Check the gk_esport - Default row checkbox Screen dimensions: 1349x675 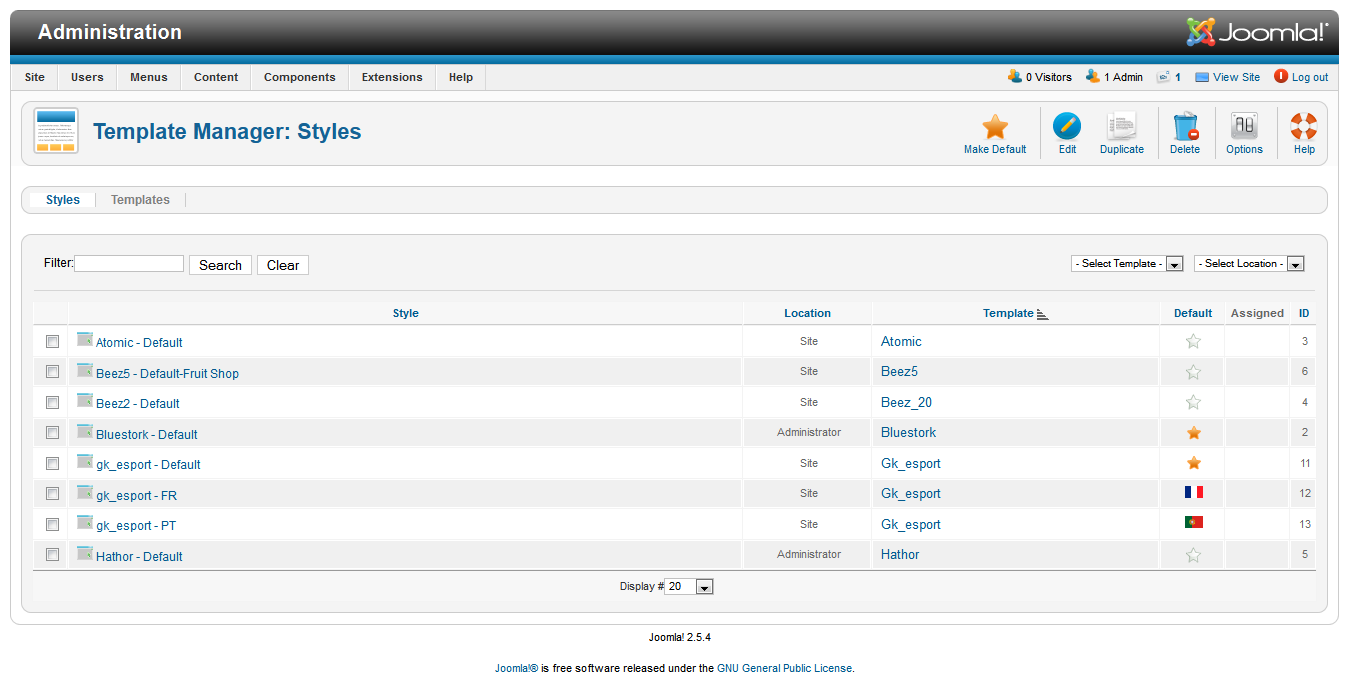[52, 463]
